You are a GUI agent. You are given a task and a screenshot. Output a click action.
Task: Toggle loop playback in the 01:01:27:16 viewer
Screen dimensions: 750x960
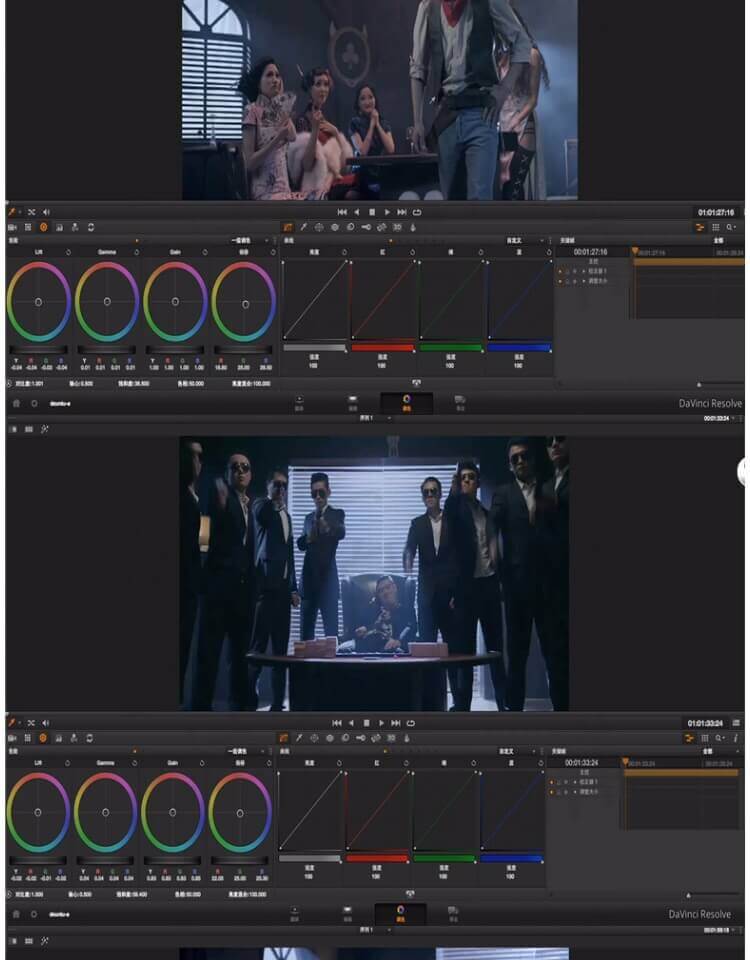pyautogui.click(x=417, y=212)
